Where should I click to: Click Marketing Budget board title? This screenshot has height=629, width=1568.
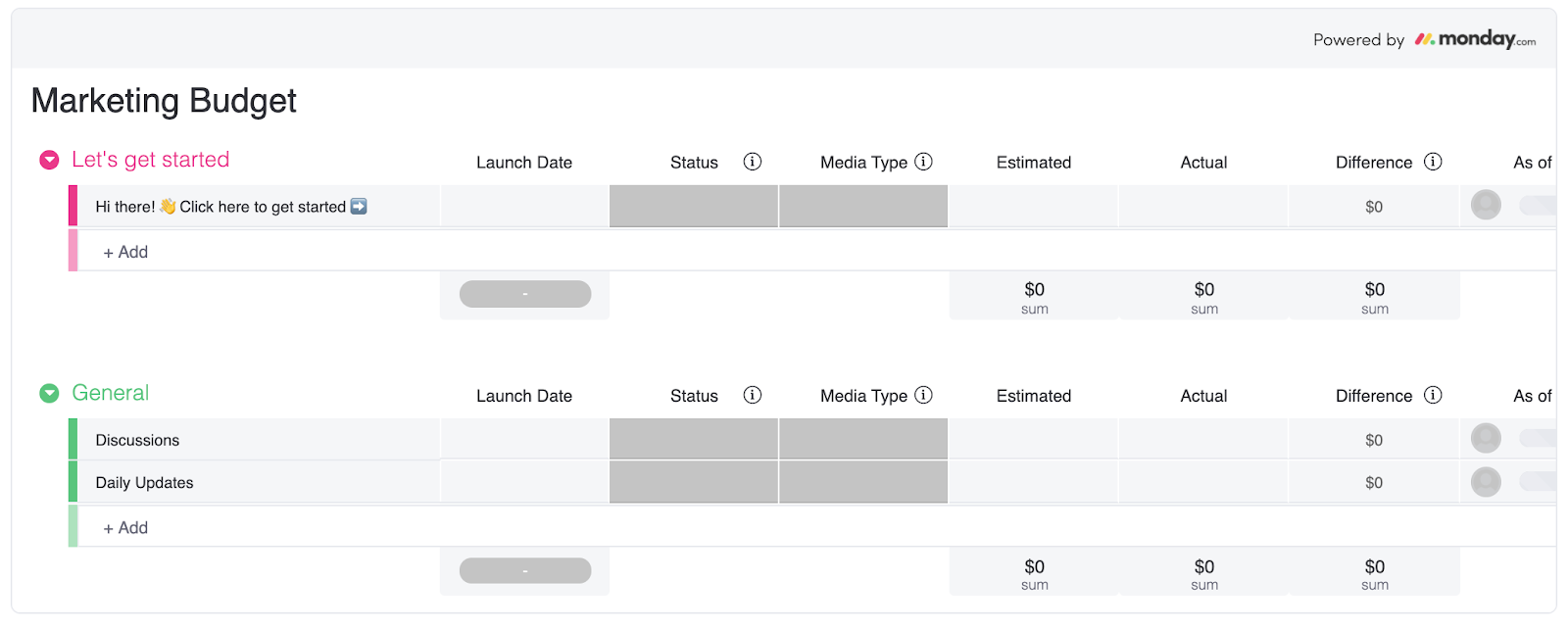pyautogui.click(x=164, y=101)
